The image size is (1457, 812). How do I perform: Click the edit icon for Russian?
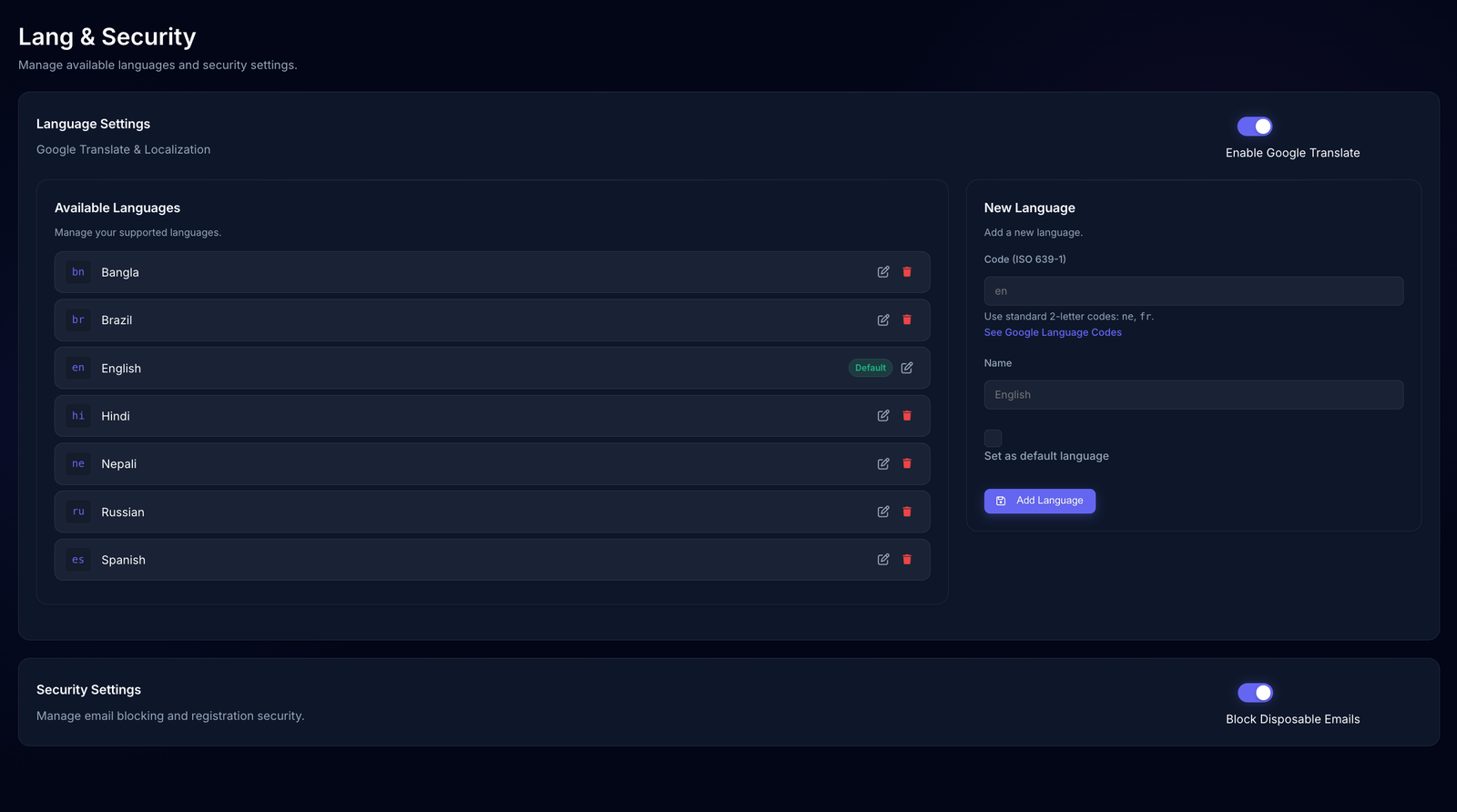click(x=882, y=512)
